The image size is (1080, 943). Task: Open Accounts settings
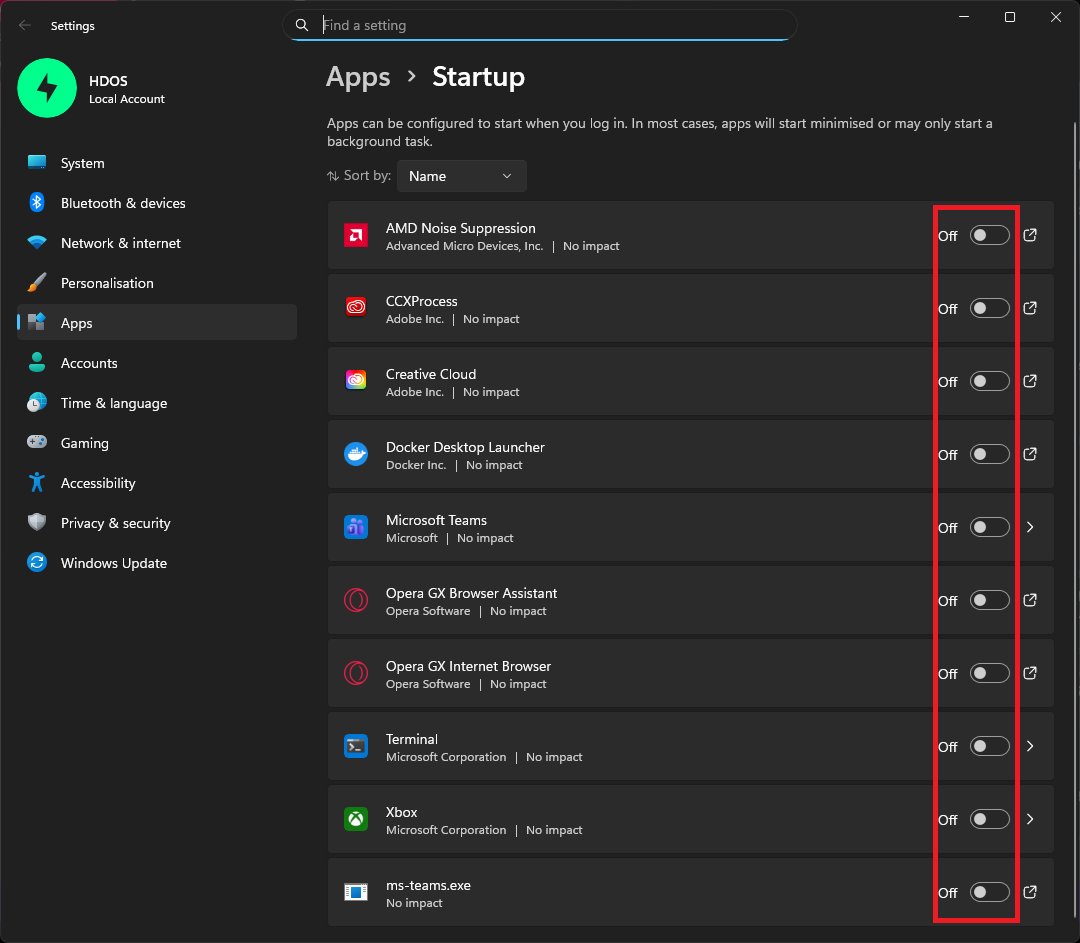pyautogui.click(x=157, y=363)
